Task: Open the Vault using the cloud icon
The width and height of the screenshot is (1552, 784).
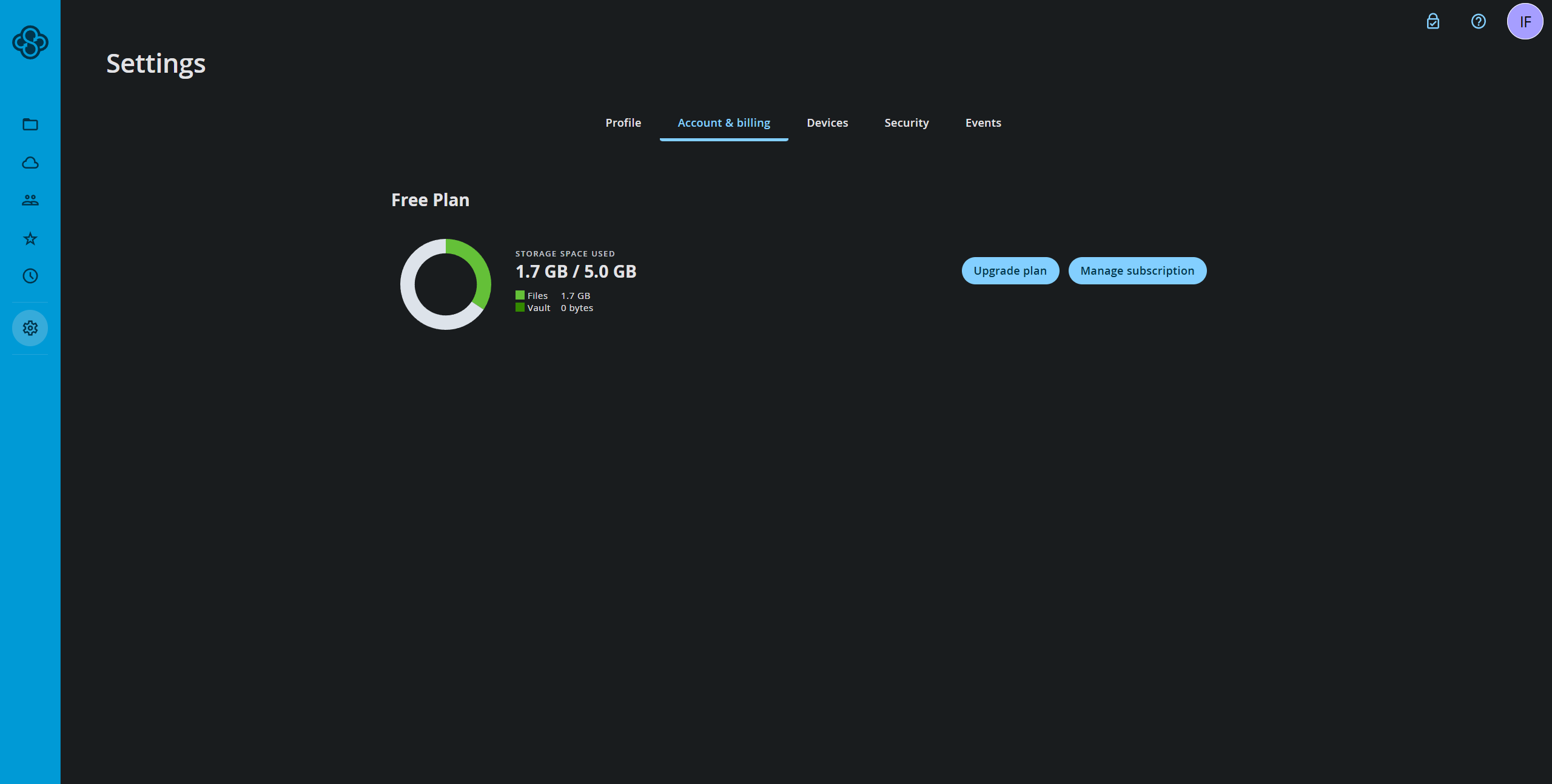Action: click(x=30, y=162)
